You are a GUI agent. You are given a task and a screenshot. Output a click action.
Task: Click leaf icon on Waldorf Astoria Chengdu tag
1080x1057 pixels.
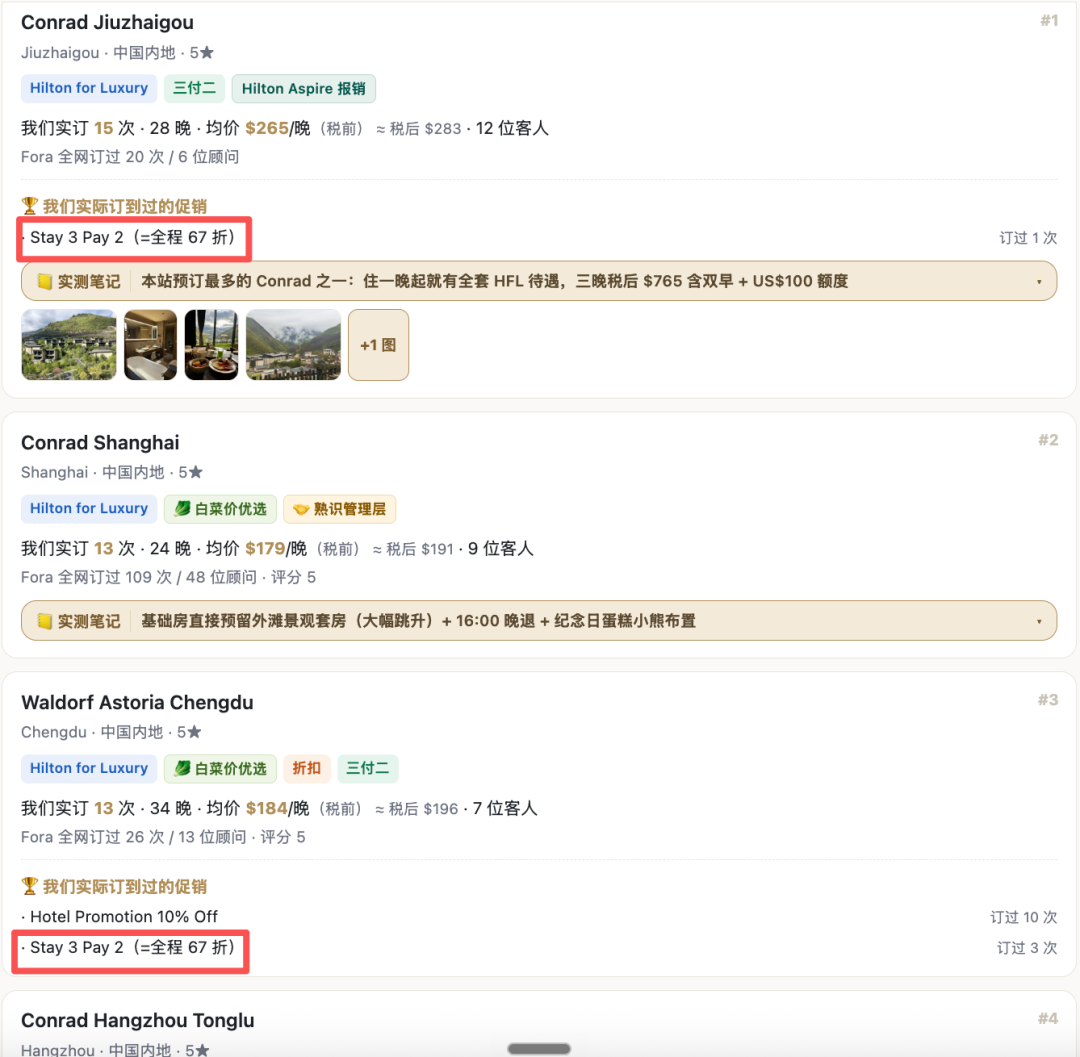[x=183, y=768]
